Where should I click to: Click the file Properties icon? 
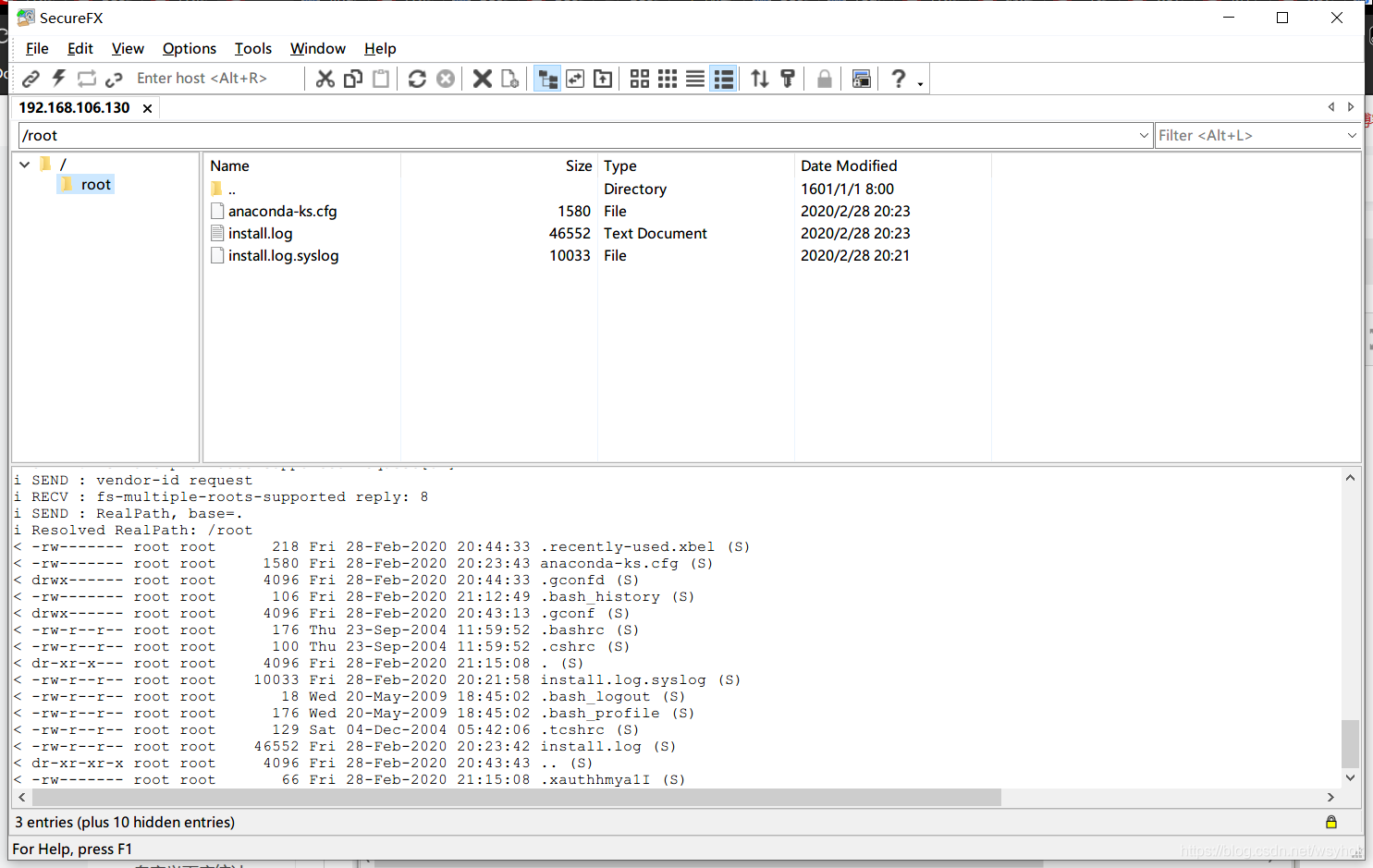[509, 79]
